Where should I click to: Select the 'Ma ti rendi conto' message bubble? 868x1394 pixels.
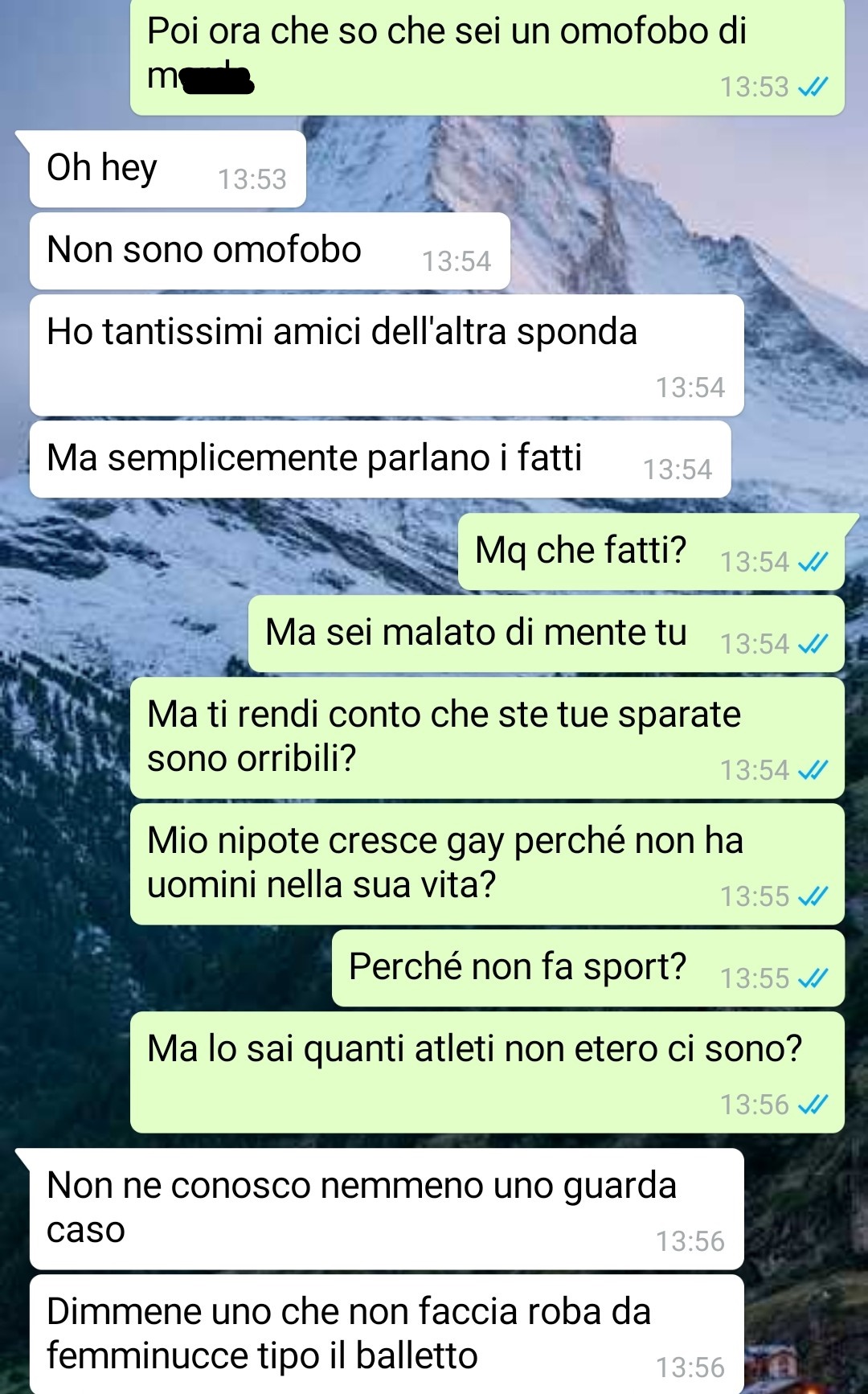487,737
